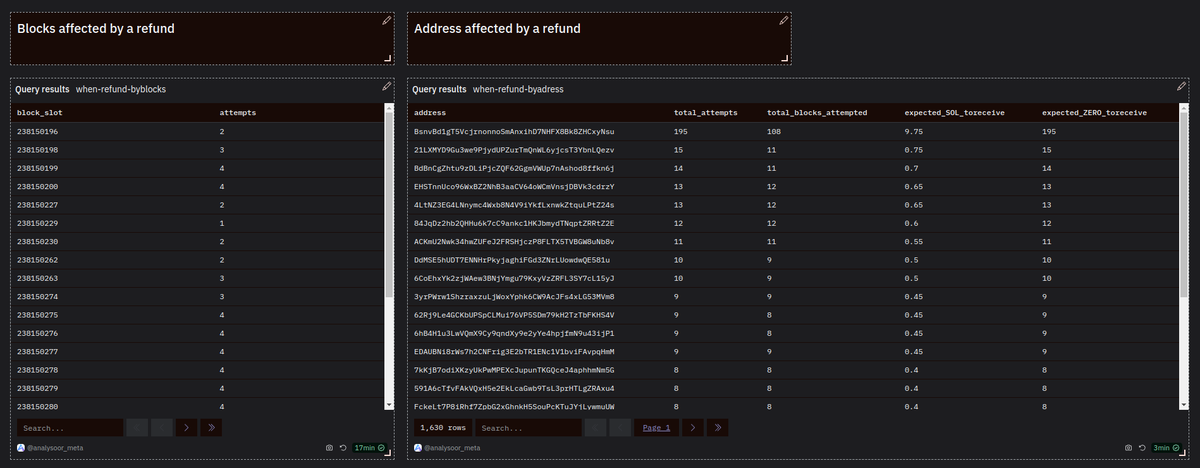This screenshot has height=468, width=1200.
Task: Go to previous page of address table
Action: [x=621, y=428]
